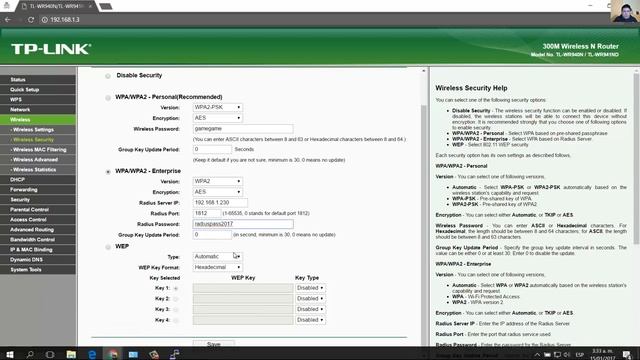Open Task View on the taskbar

(x=50, y=354)
